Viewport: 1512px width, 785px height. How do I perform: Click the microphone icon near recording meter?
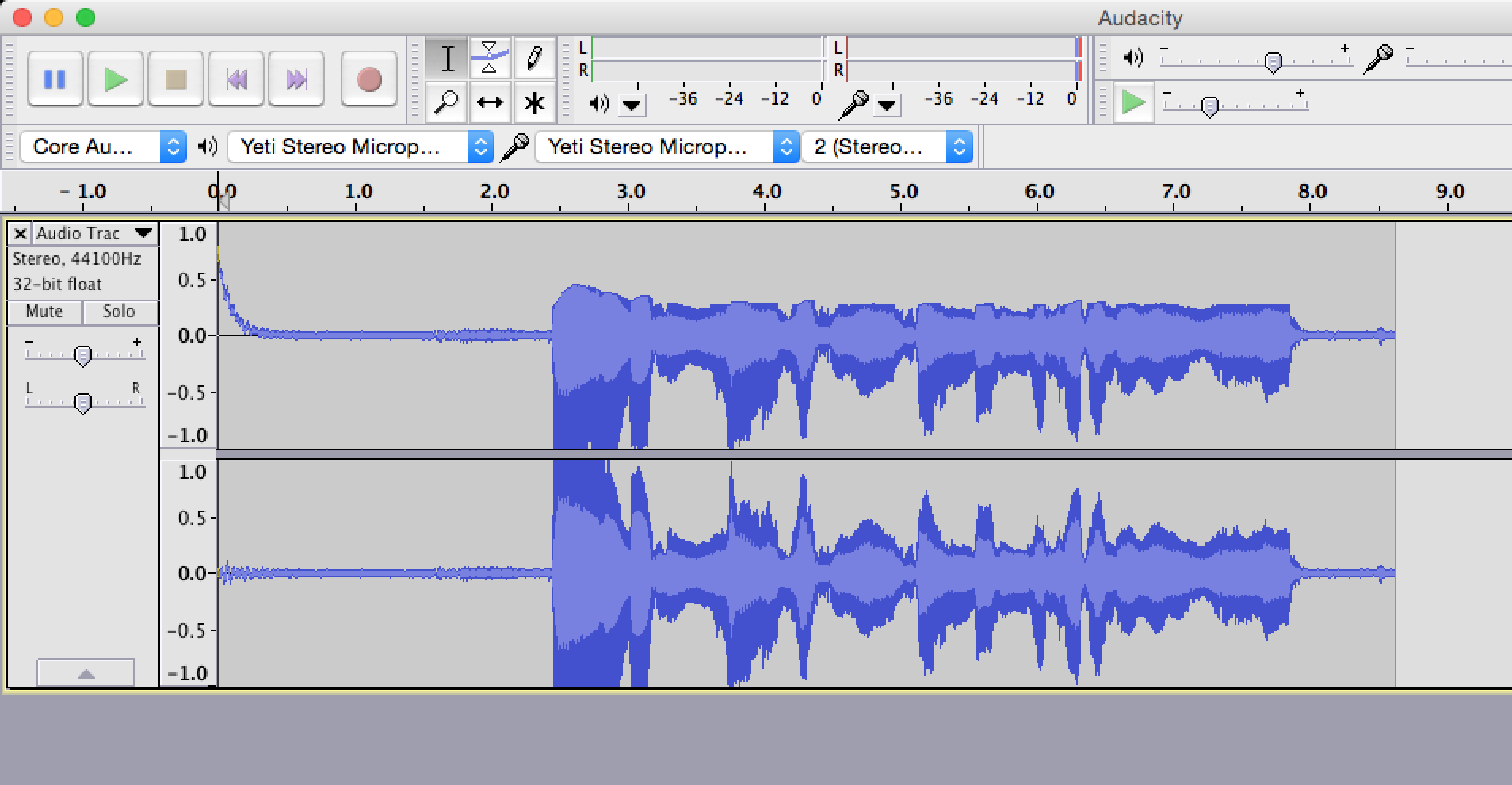coord(854,101)
